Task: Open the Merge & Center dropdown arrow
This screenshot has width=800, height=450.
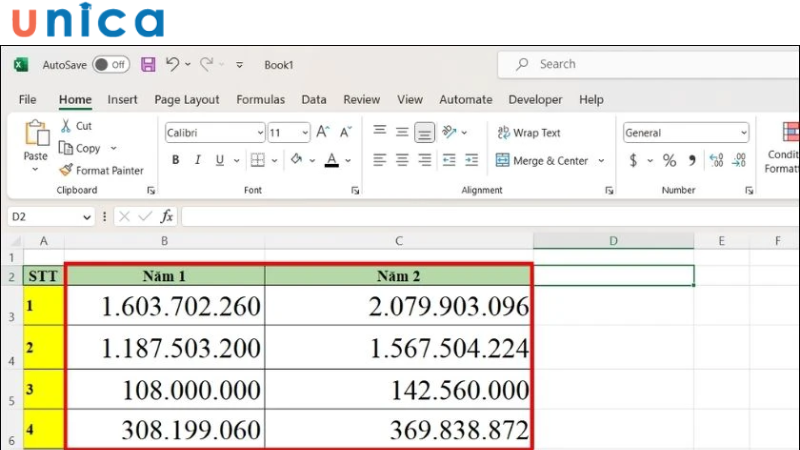Action: (x=601, y=161)
